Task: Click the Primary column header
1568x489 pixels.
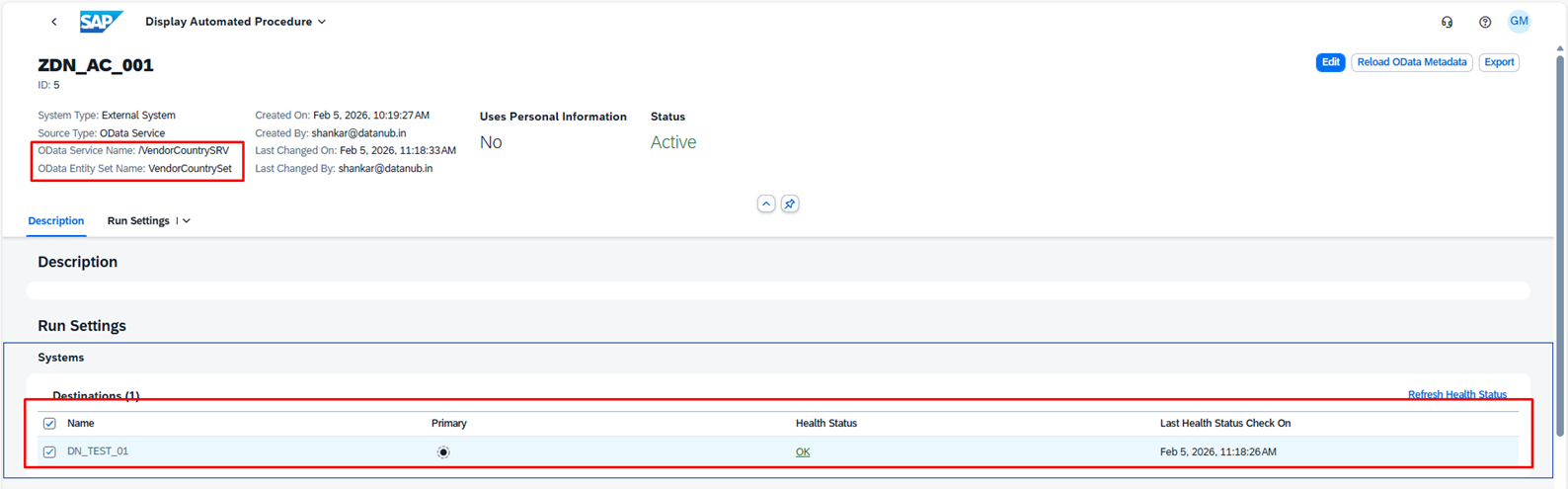Action: pyautogui.click(x=449, y=424)
